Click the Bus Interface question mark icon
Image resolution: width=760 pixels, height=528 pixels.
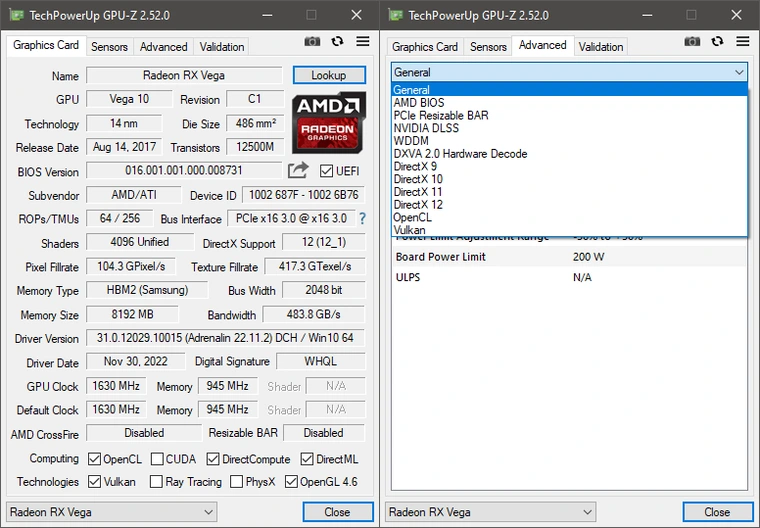click(362, 219)
